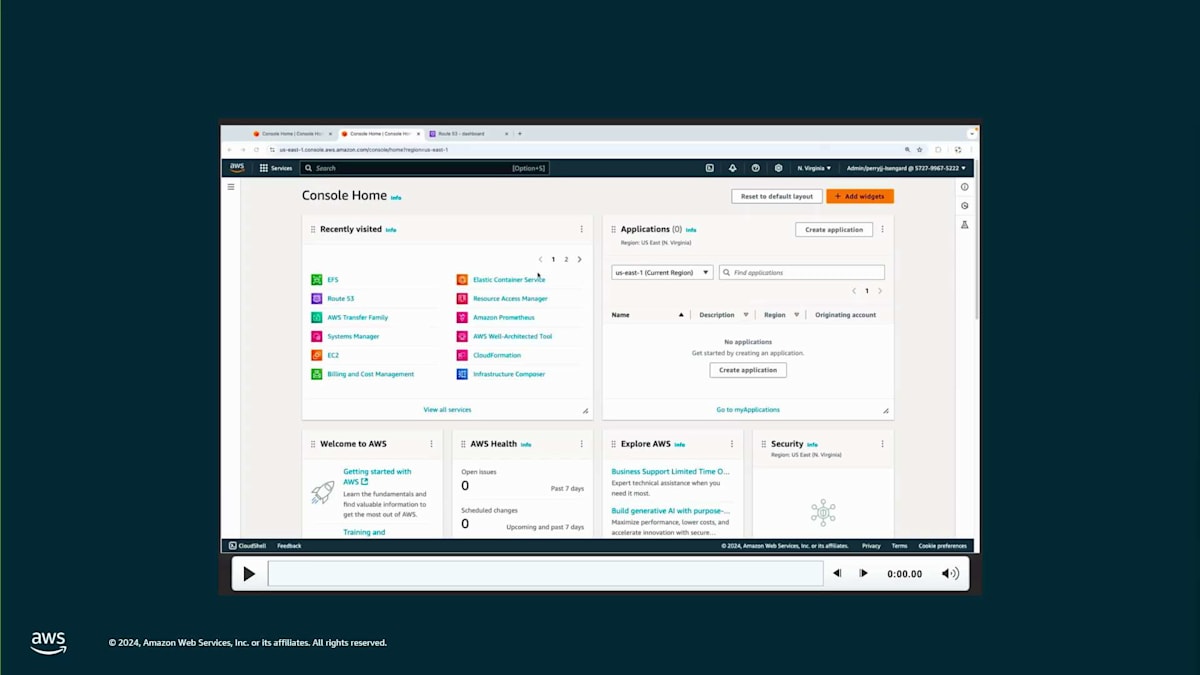1200x675 pixels.
Task: Click the console search field
Action: tap(425, 168)
